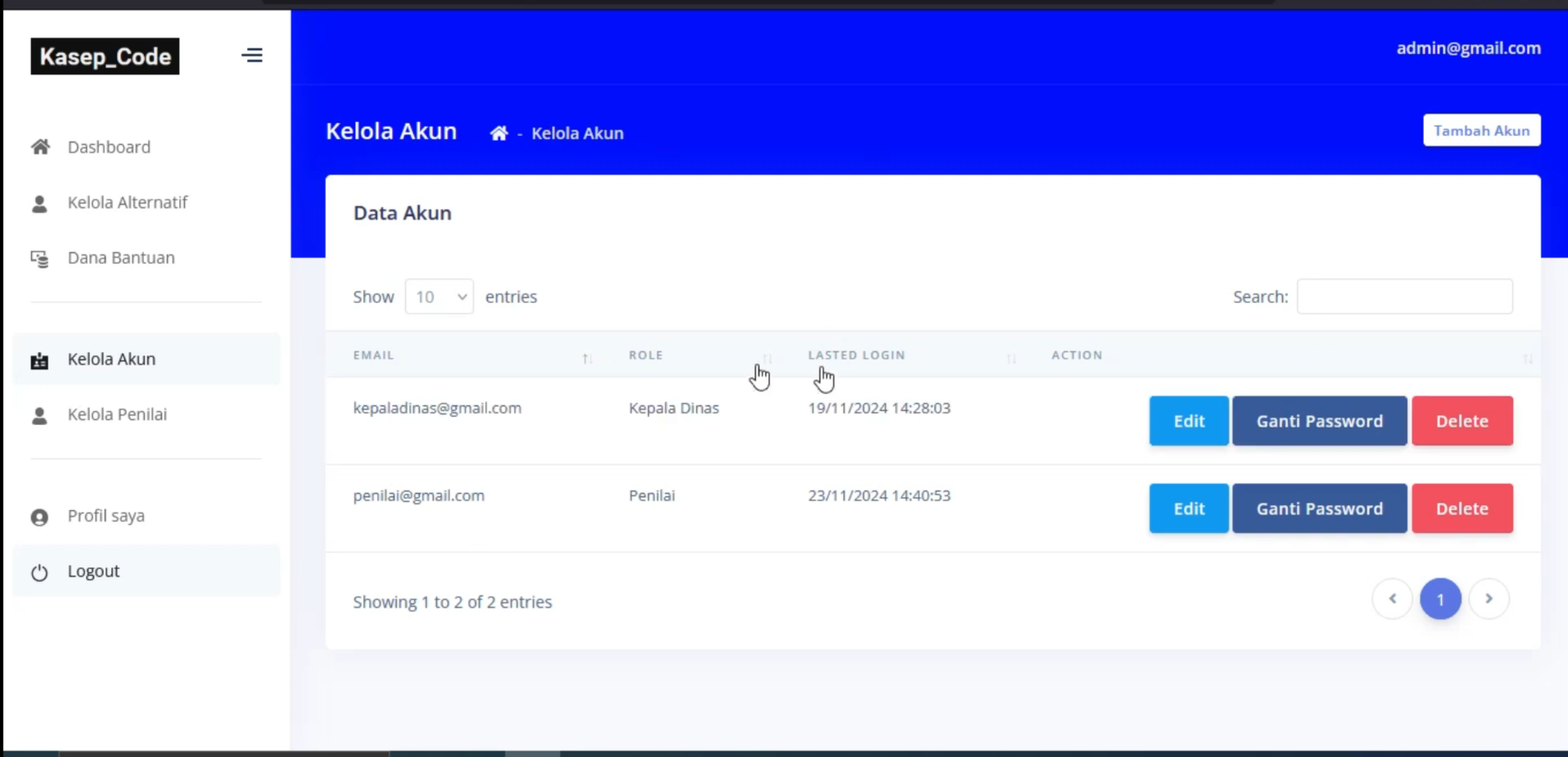Screen dimensions: 1568x757
Task: Click Ganti Password for penilai@gmail.com
Action: [1320, 509]
